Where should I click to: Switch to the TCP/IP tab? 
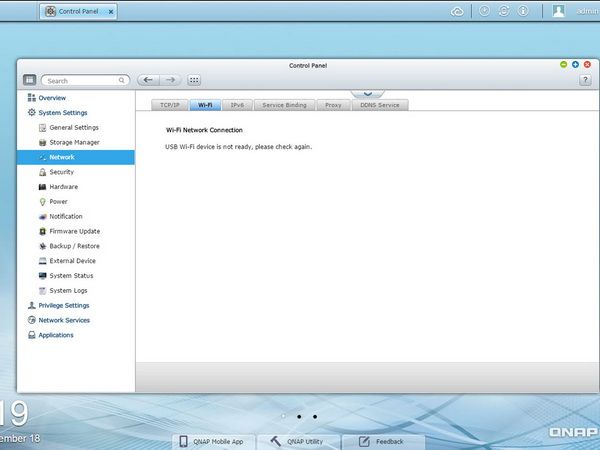170,105
